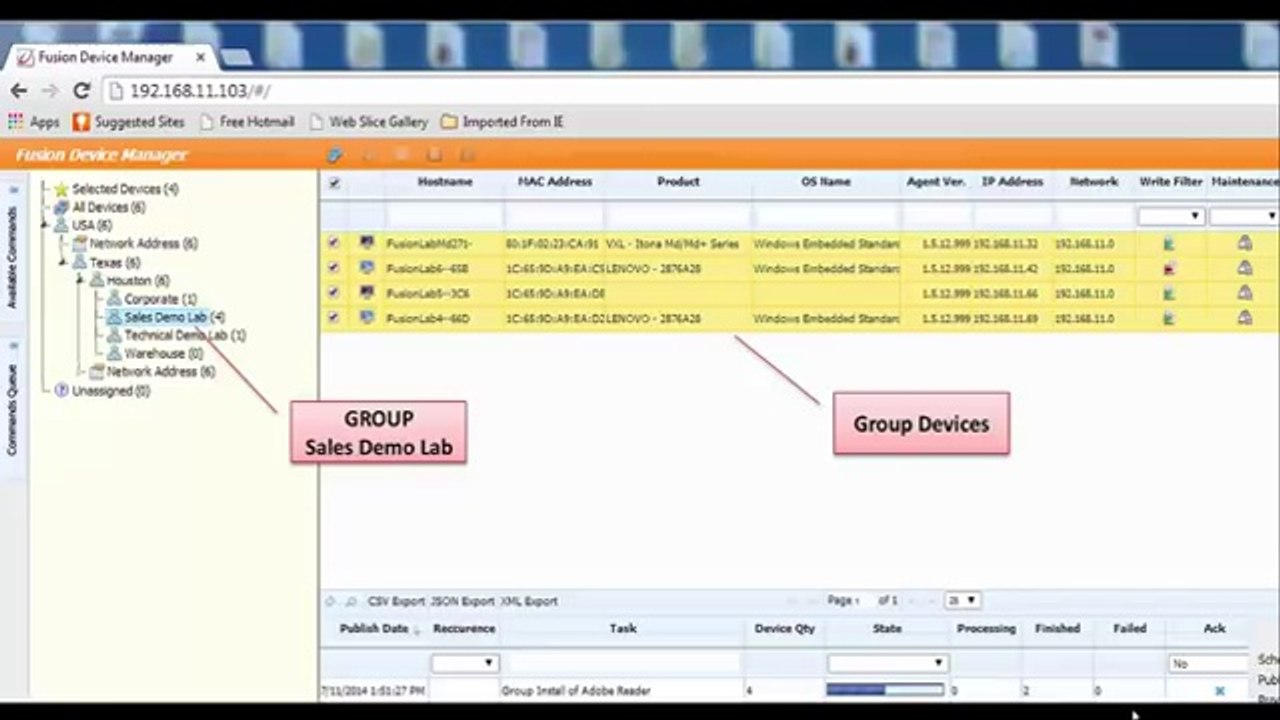Click the Adobe Reader task progress bar

pos(885,690)
